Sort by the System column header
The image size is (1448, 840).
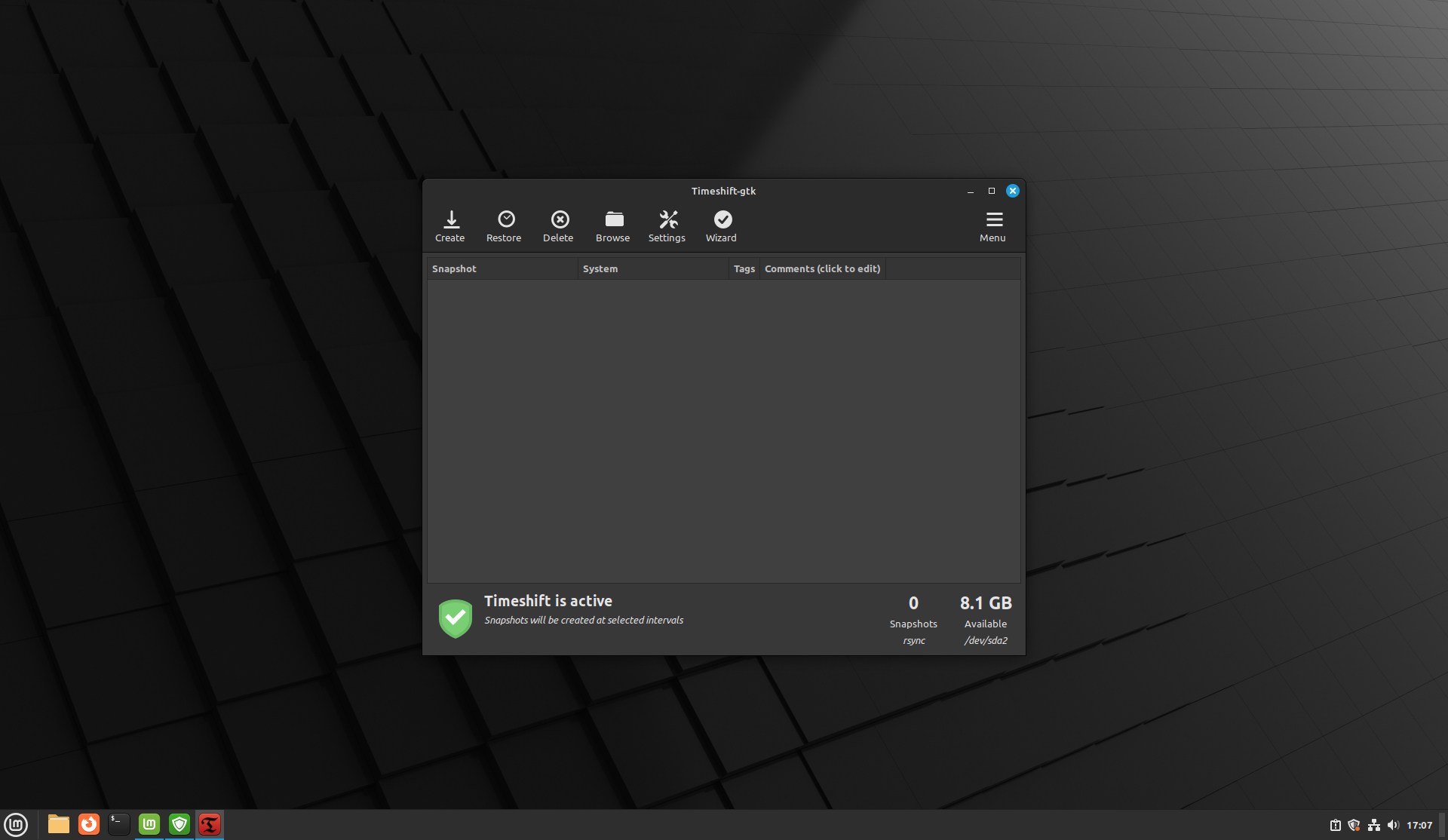tap(653, 268)
